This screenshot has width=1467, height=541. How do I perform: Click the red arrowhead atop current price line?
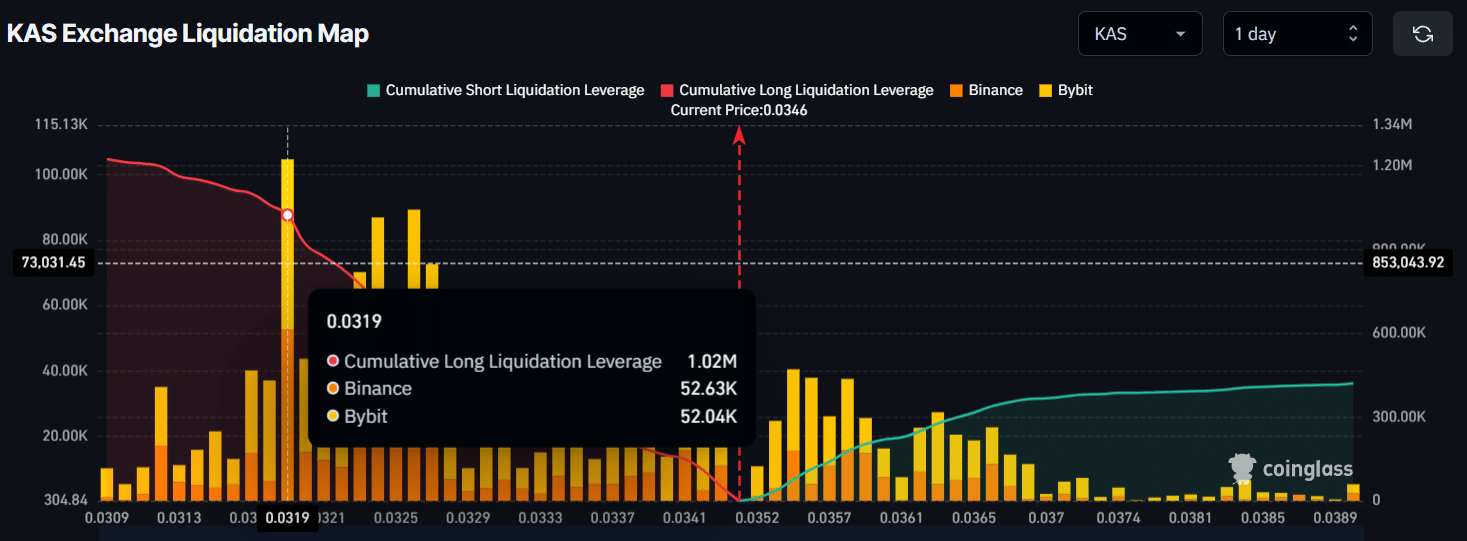740,136
